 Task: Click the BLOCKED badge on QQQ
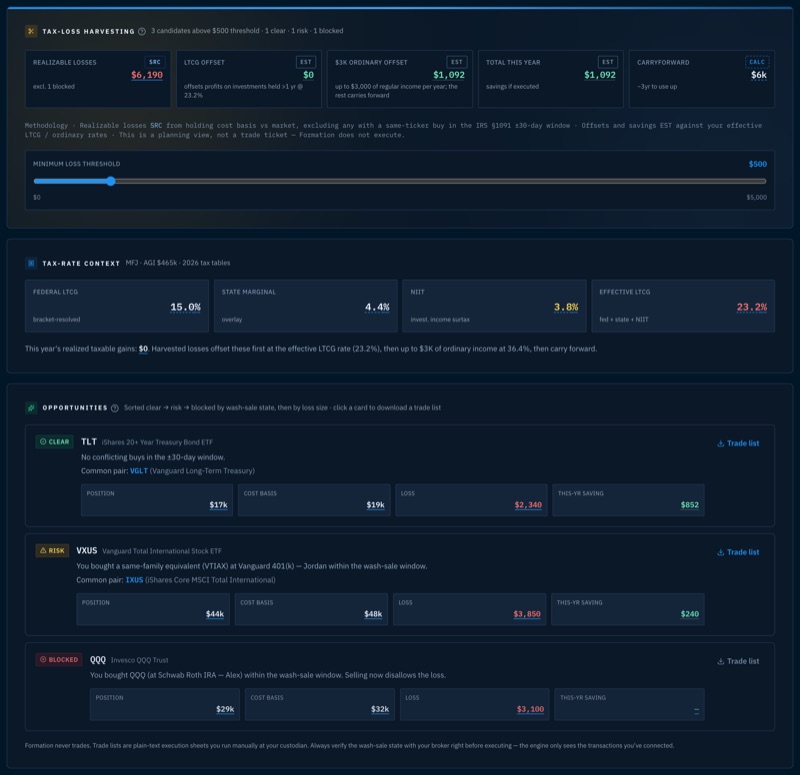coord(59,660)
